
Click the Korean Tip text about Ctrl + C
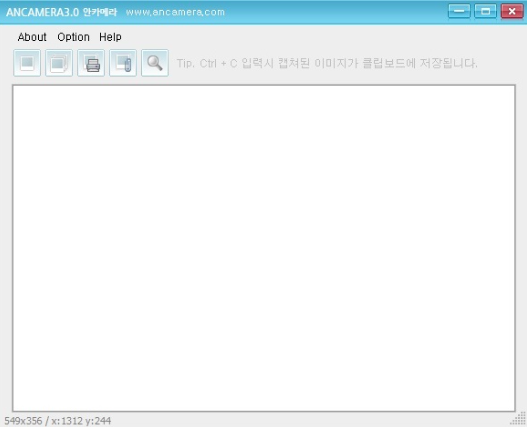point(327,63)
